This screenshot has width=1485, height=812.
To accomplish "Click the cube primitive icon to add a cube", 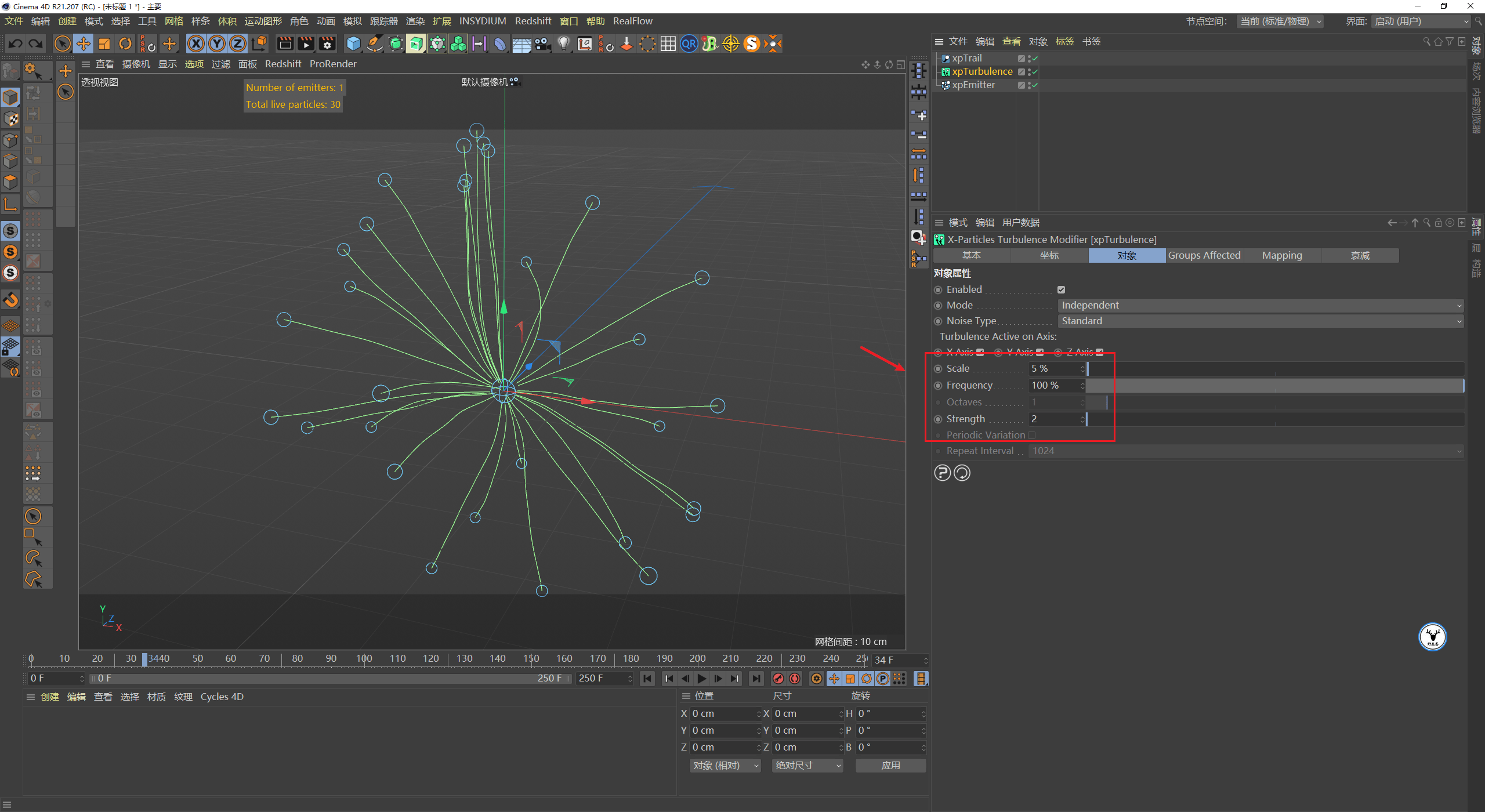I will pyautogui.click(x=353, y=43).
